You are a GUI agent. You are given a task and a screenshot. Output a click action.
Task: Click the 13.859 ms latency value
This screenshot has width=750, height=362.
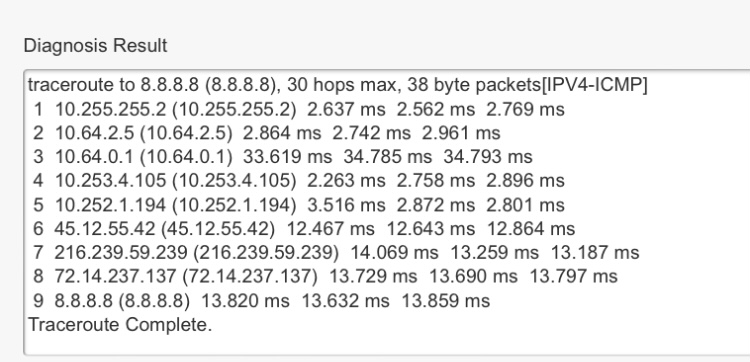(445, 301)
